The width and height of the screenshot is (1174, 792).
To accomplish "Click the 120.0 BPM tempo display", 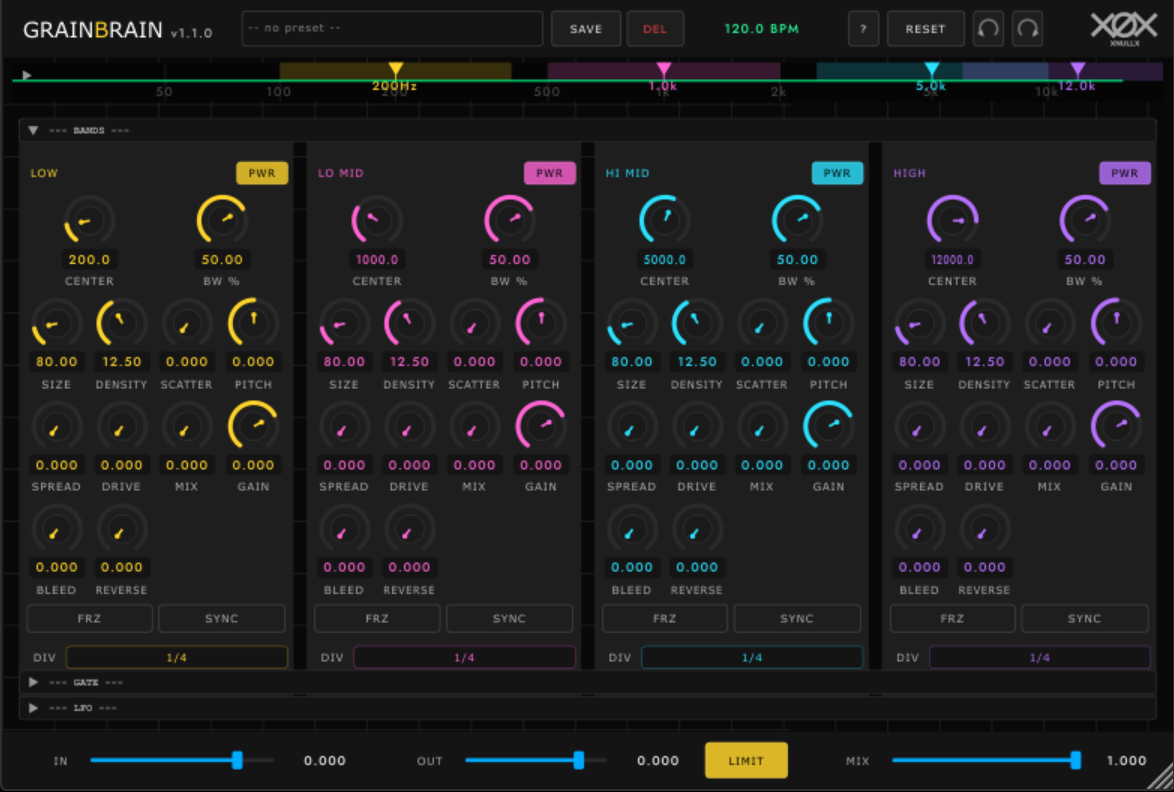I will pyautogui.click(x=761, y=28).
